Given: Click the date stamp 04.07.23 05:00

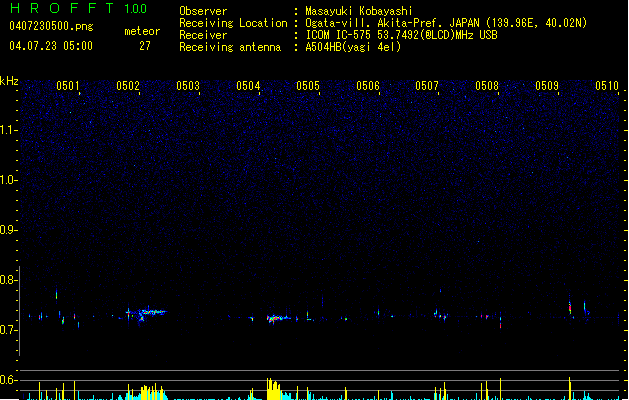Looking at the screenshot, I should click(51, 46).
